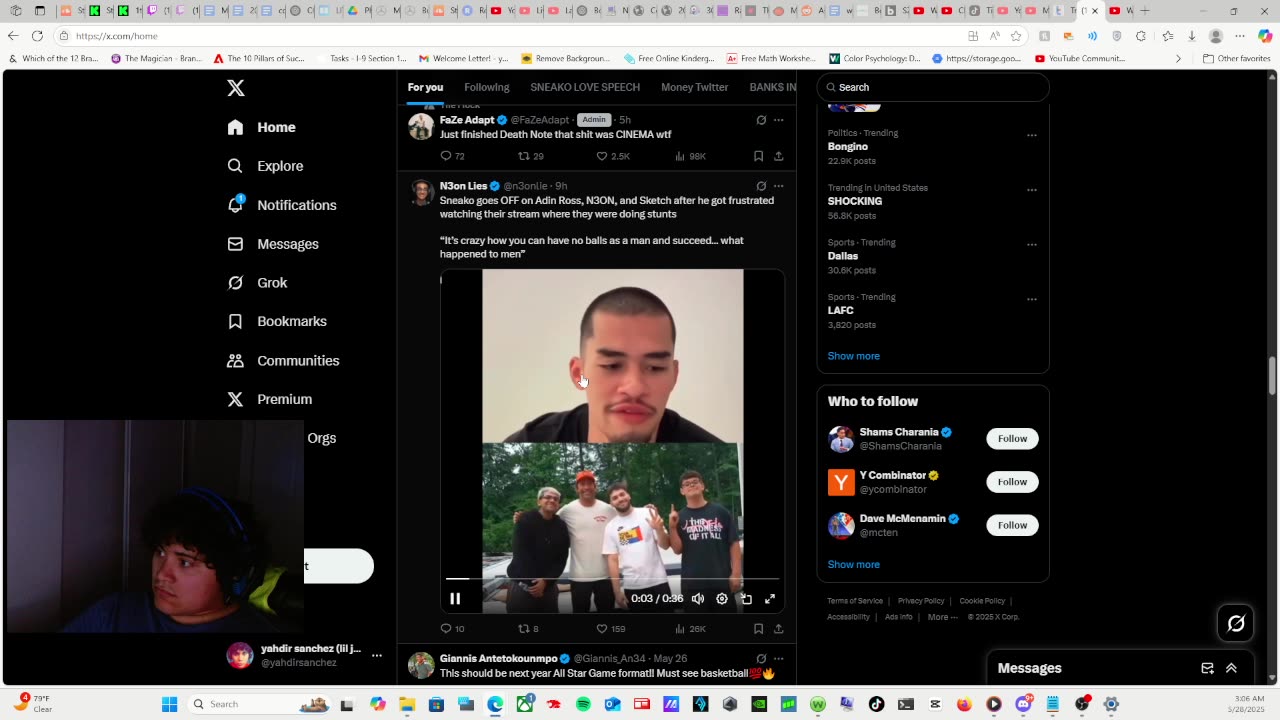Share FaZe Adapt's post

pos(778,156)
